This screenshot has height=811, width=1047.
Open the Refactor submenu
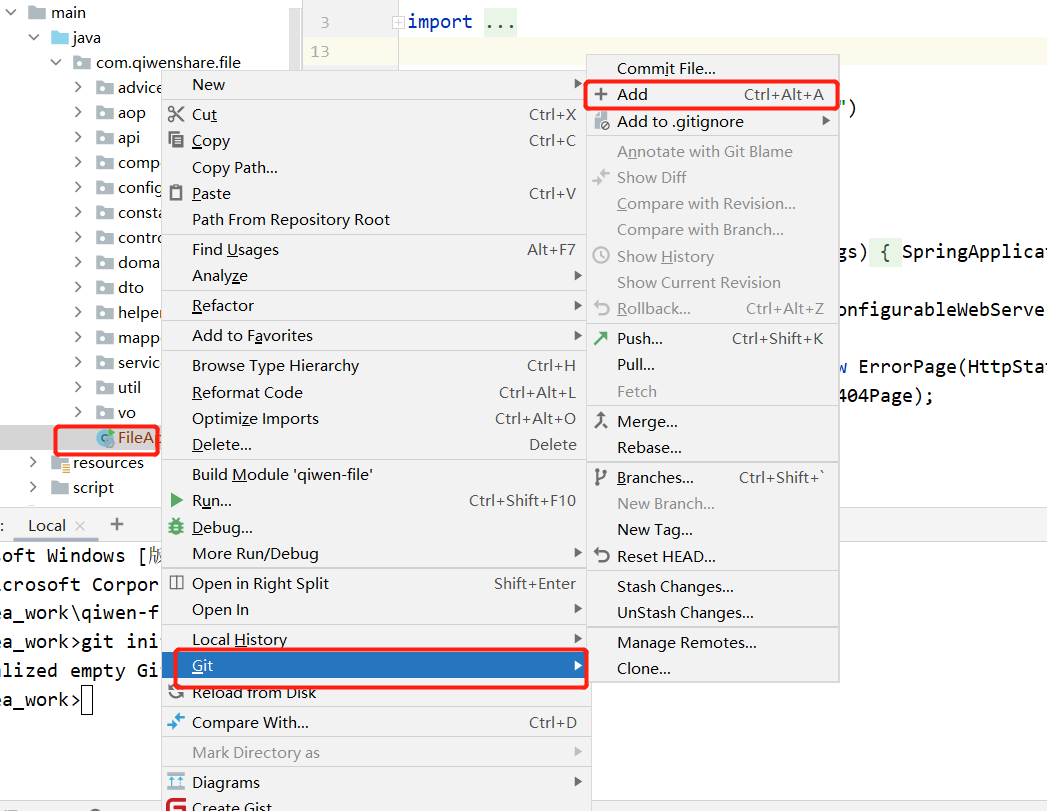pyautogui.click(x=374, y=305)
